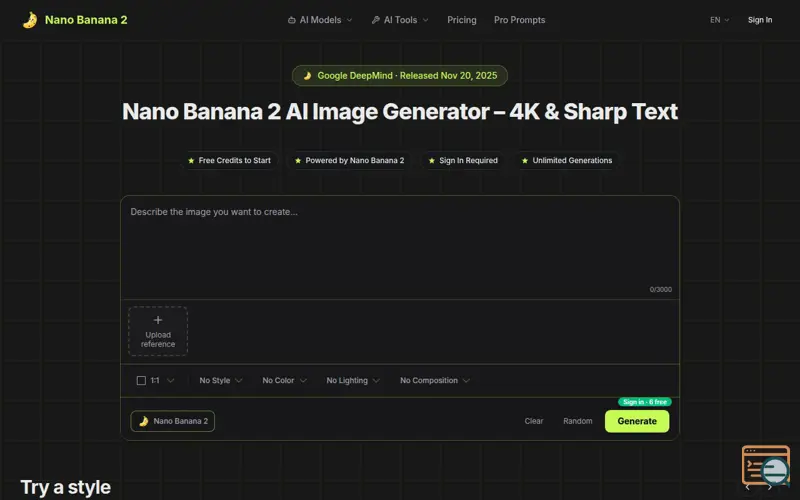Open the 1:1 aspect ratio dropdown
Screen dimensions: 800x500
[156, 381]
